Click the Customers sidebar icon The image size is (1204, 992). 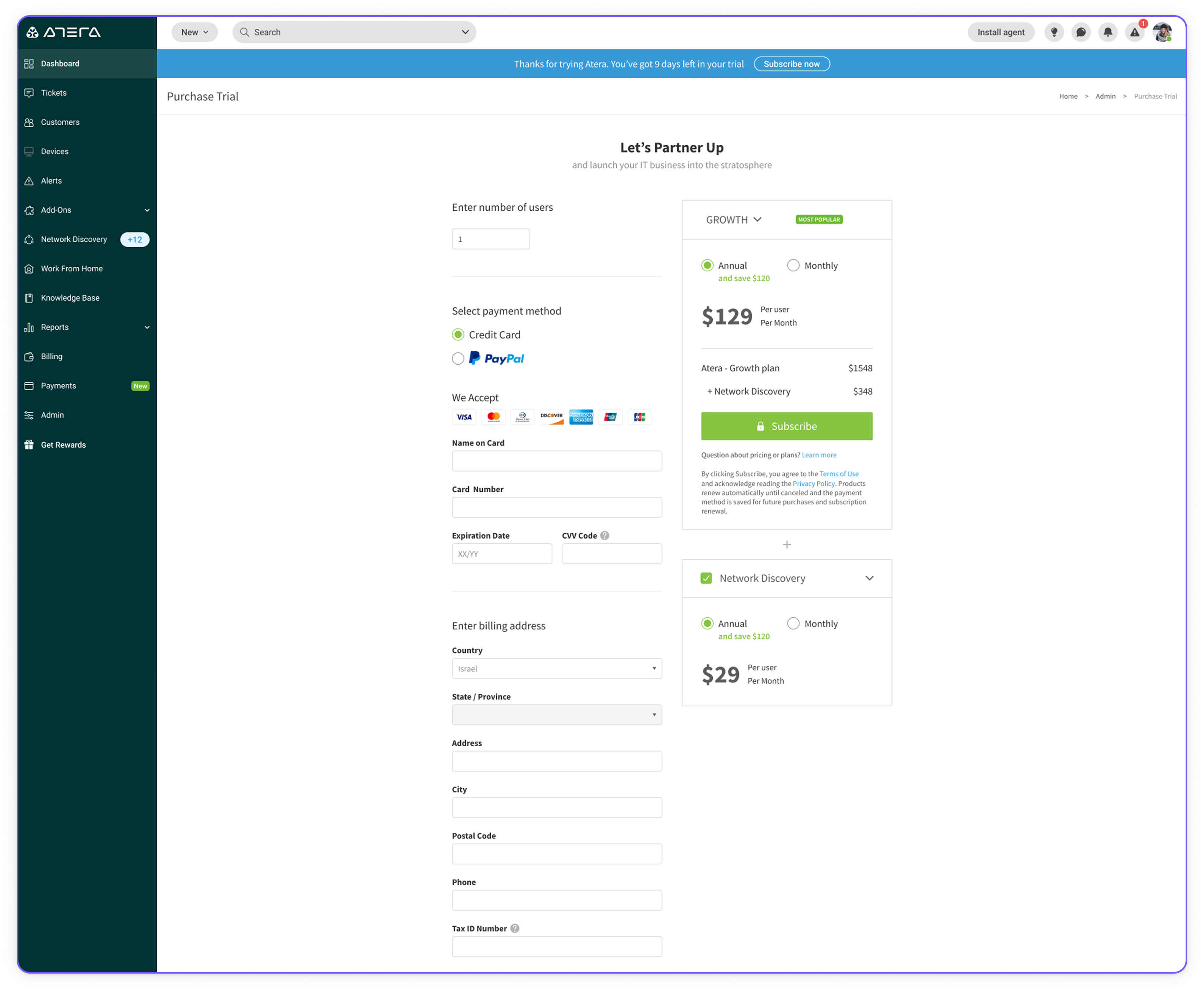coord(29,122)
